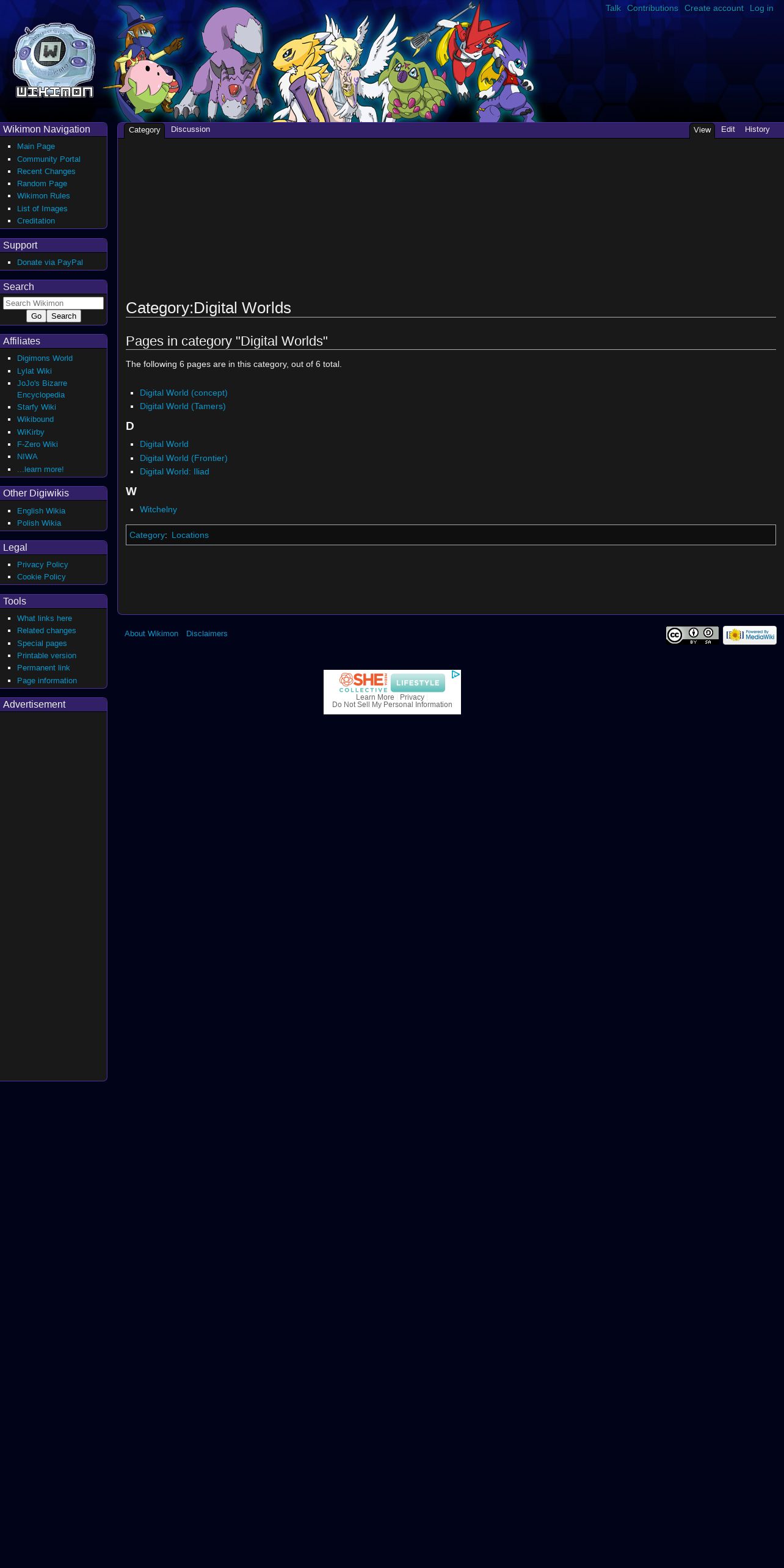Open Polish Wikia
Screen dimensions: 784x1568
[x=39, y=523]
